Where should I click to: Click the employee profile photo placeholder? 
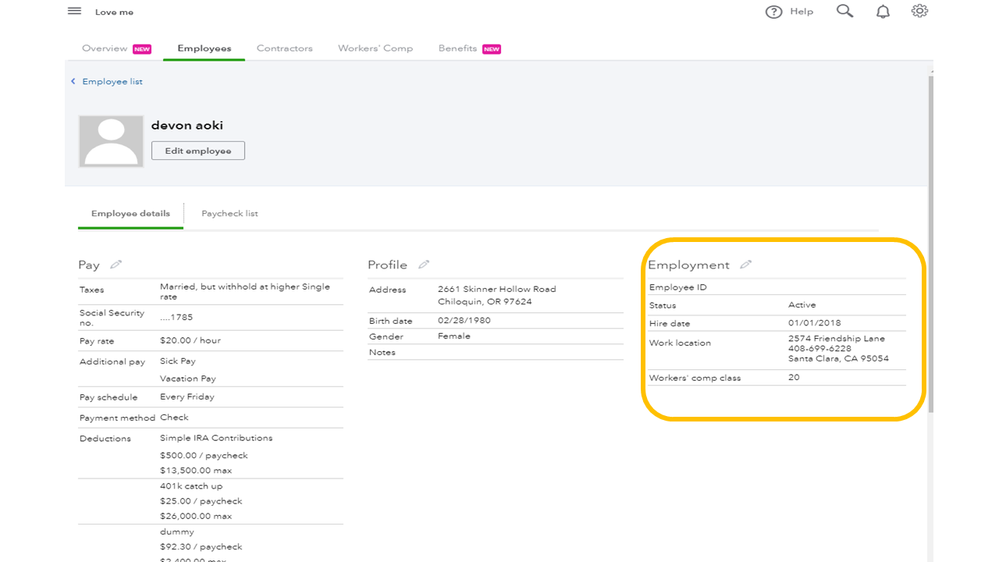pyautogui.click(x=111, y=141)
